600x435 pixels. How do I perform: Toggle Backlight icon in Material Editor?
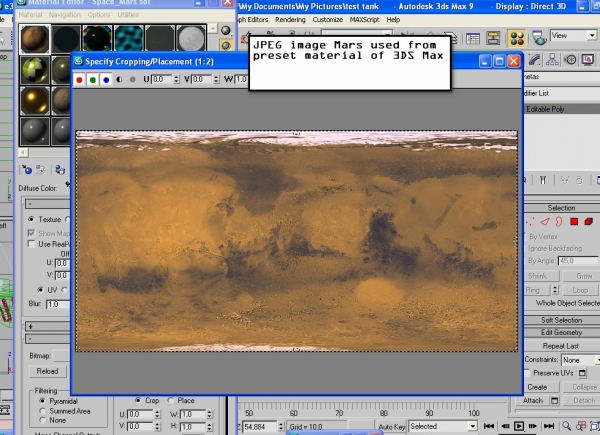(x=226, y=46)
